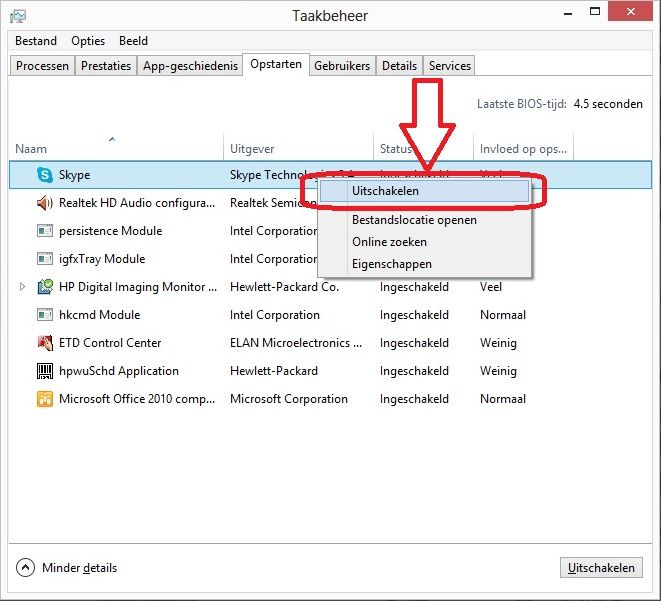The height and width of the screenshot is (601, 661).
Task: Choose Eigenschappen in the context menu
Action: pos(424,264)
